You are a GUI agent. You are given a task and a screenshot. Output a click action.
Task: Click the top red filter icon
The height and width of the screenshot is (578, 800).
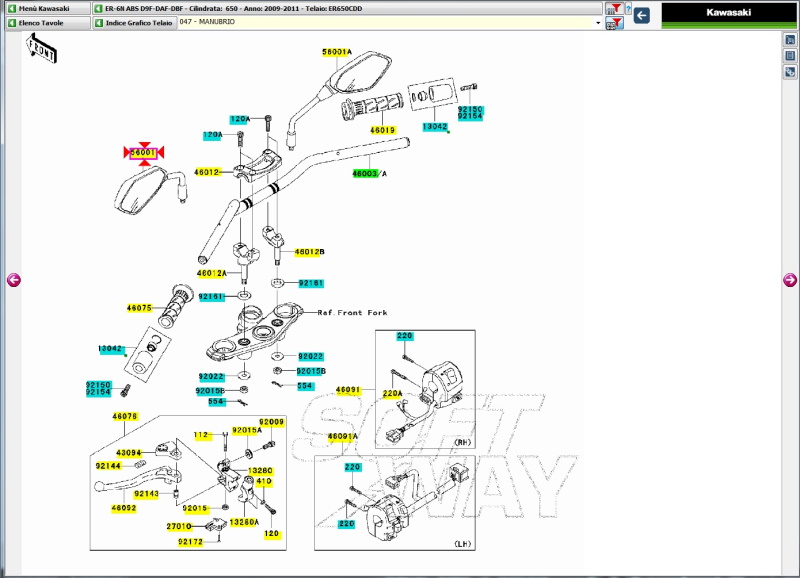coord(616,8)
